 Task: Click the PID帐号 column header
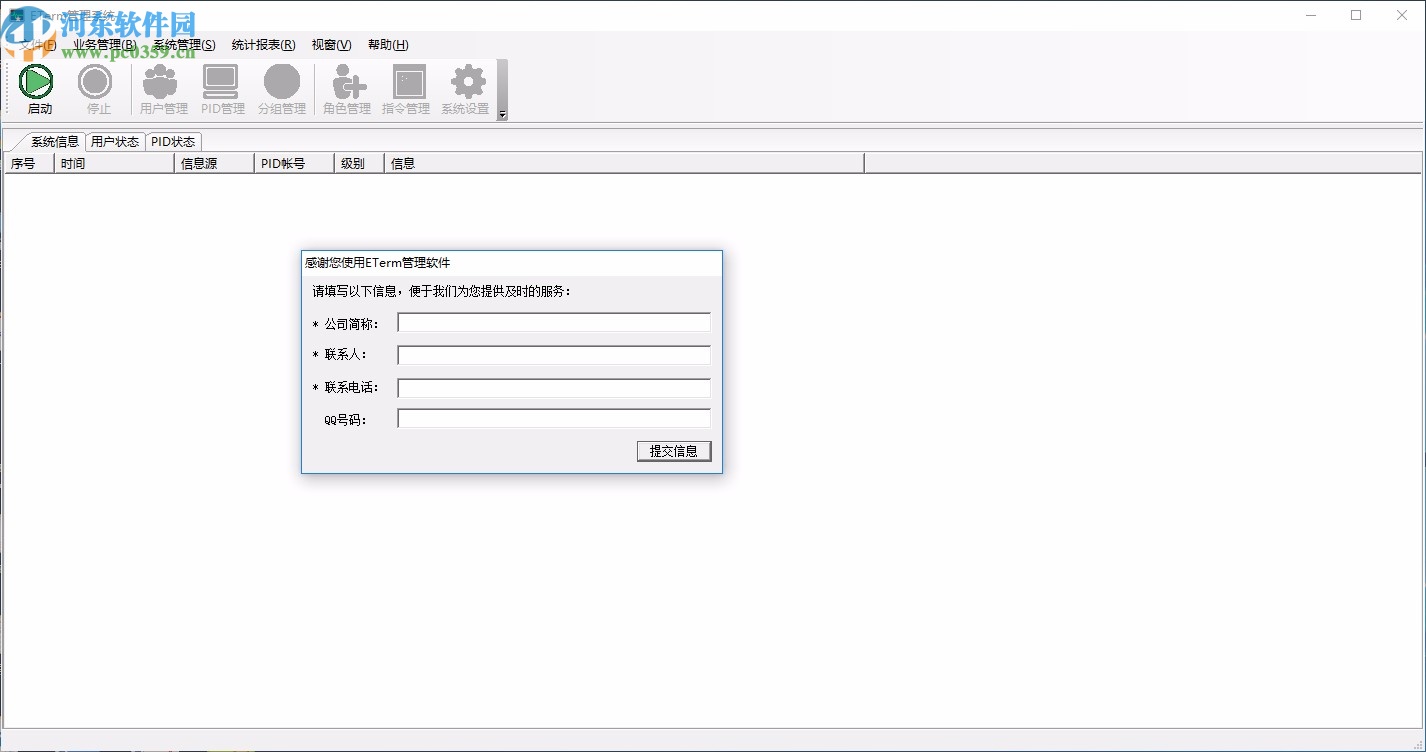(x=294, y=163)
